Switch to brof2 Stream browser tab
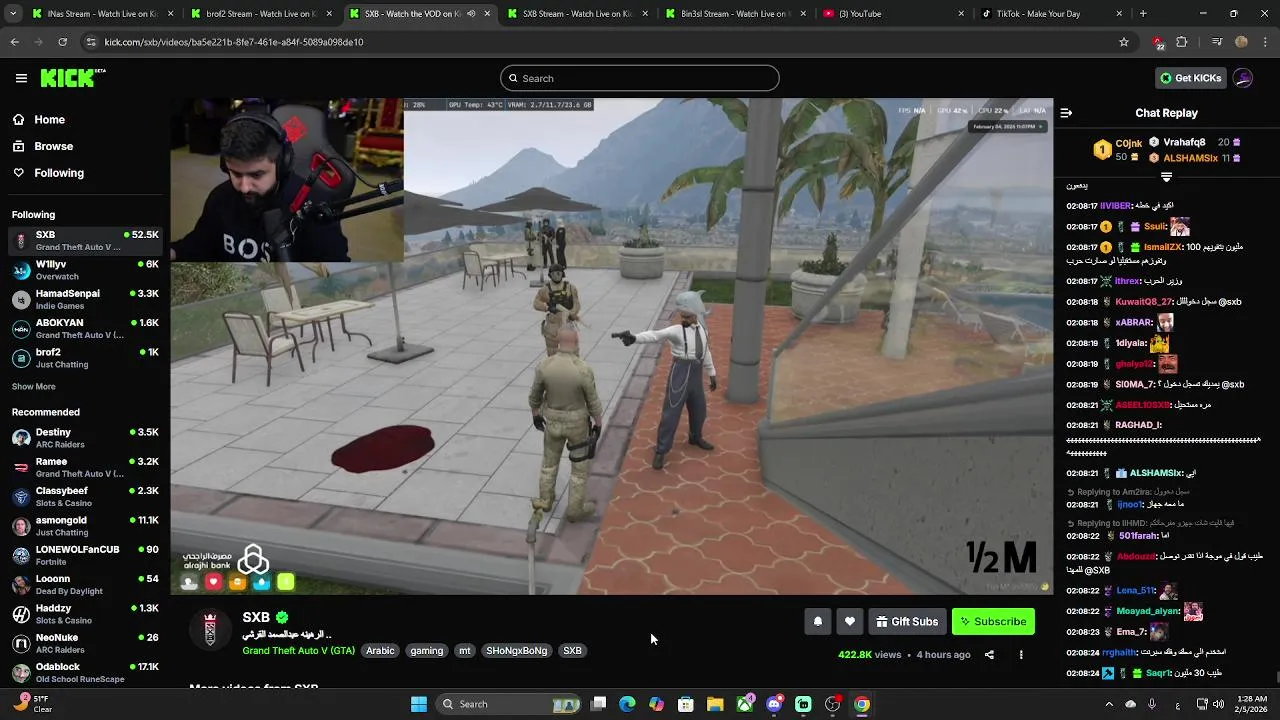The height and width of the screenshot is (720, 1280). (262, 14)
